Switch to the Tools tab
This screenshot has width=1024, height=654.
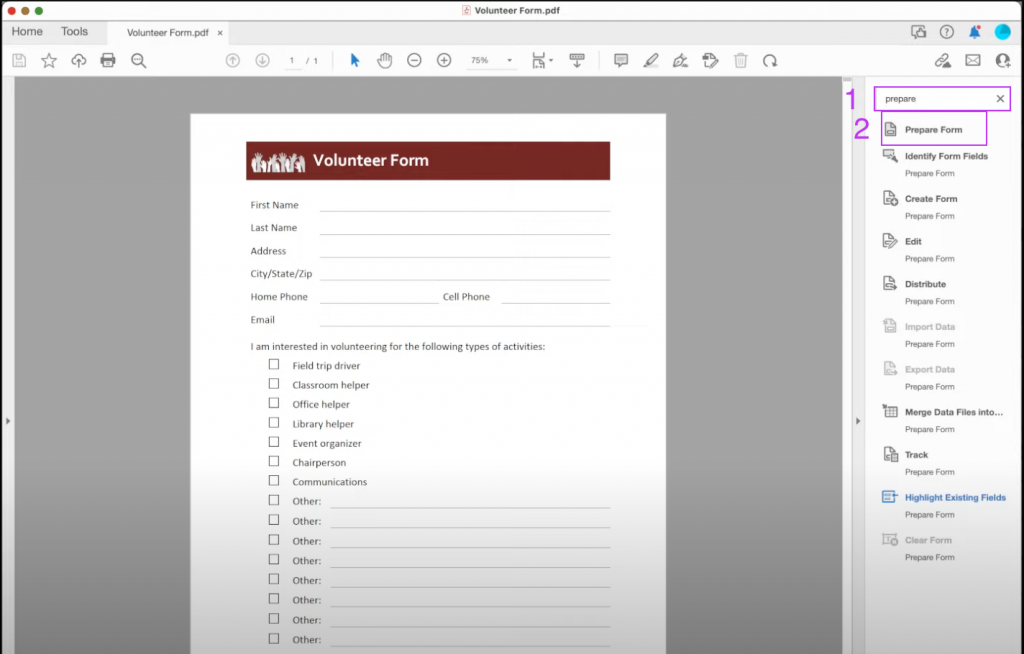74,31
